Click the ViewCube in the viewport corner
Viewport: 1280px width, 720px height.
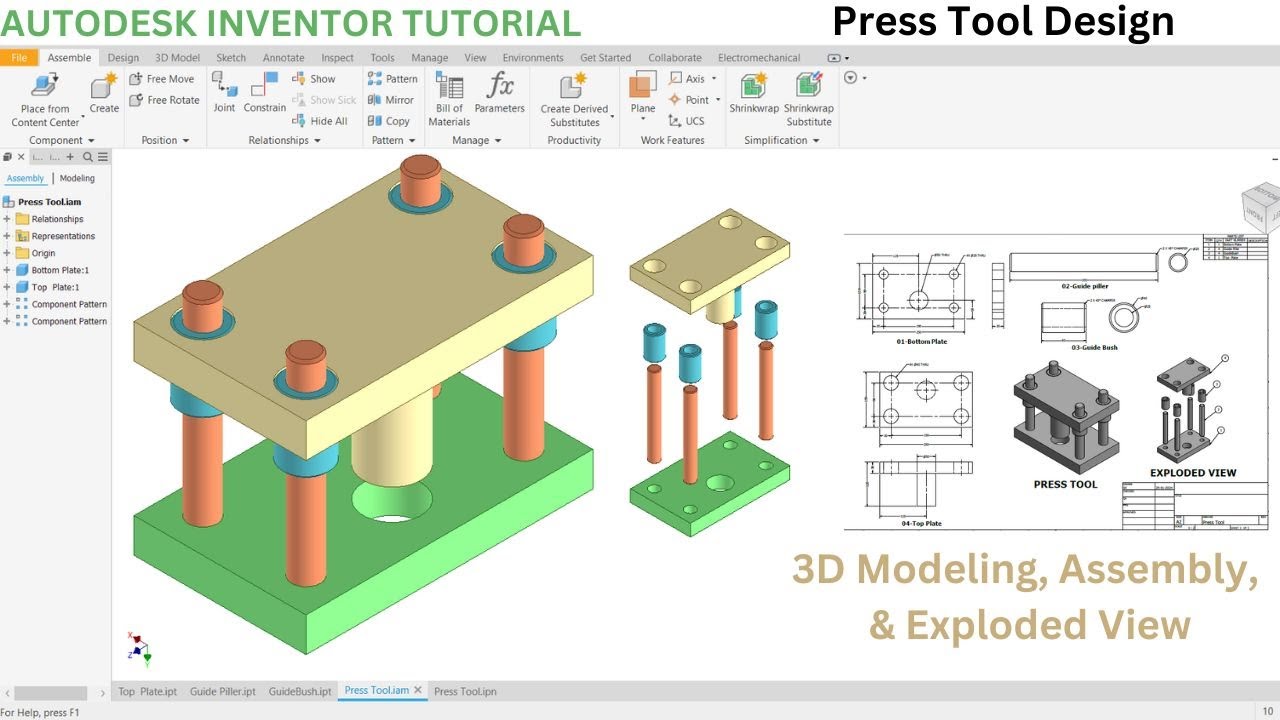(1260, 208)
